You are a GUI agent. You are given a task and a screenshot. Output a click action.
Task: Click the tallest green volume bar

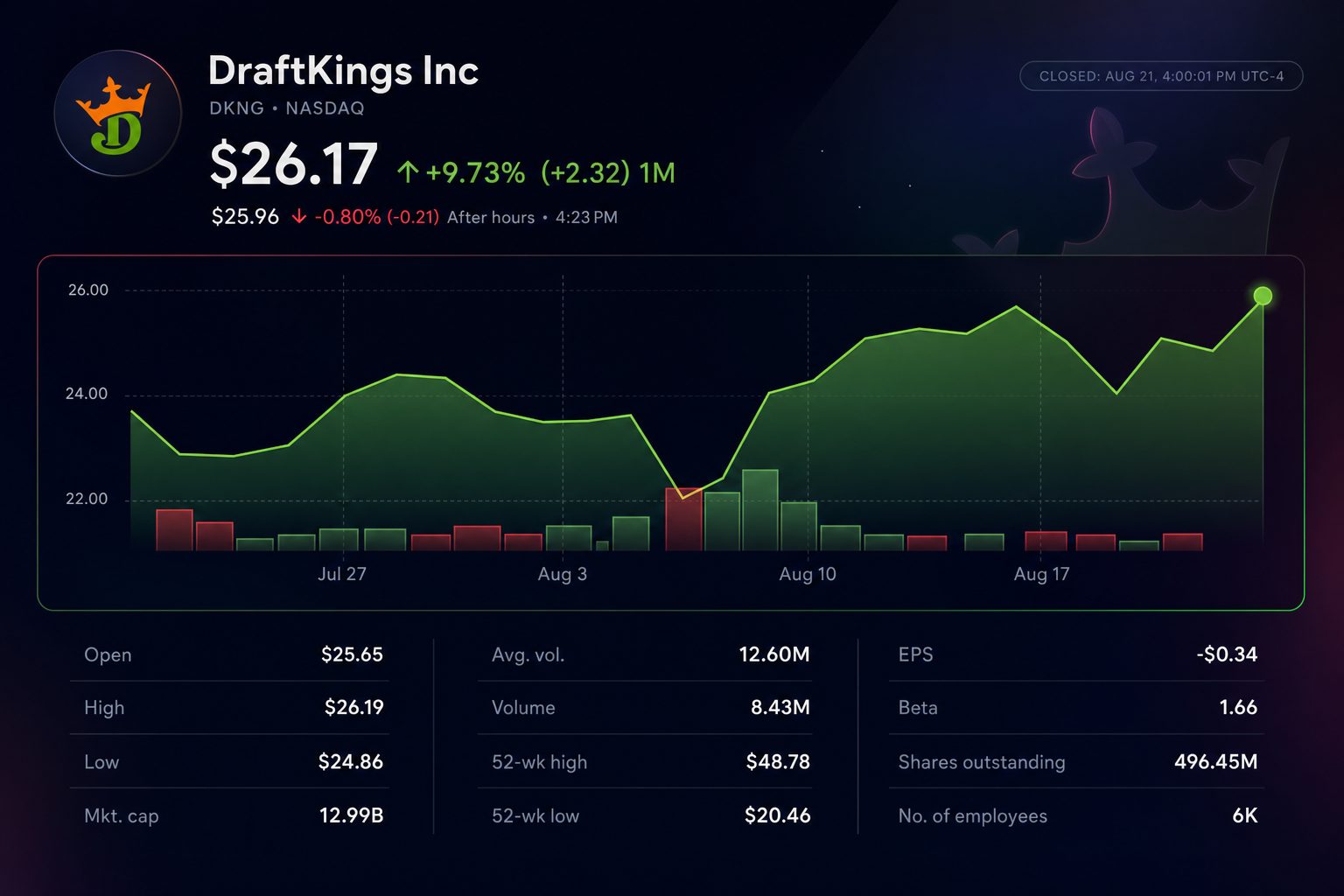coord(760,510)
